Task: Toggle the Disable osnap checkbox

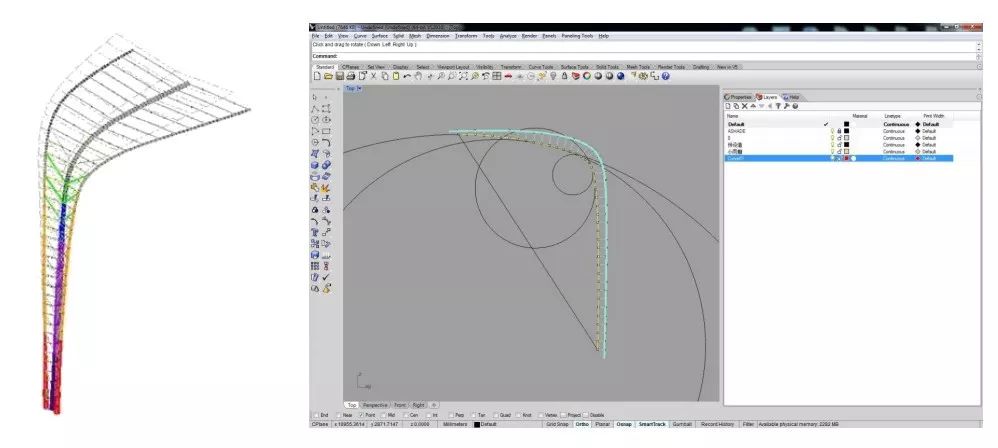Action: point(586,415)
